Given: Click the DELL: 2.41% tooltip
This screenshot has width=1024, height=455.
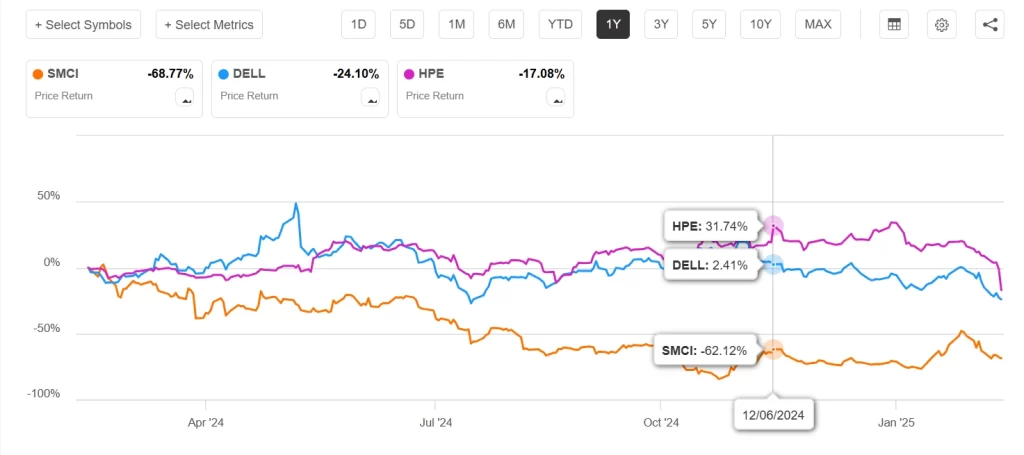Looking at the screenshot, I should click(710, 265).
